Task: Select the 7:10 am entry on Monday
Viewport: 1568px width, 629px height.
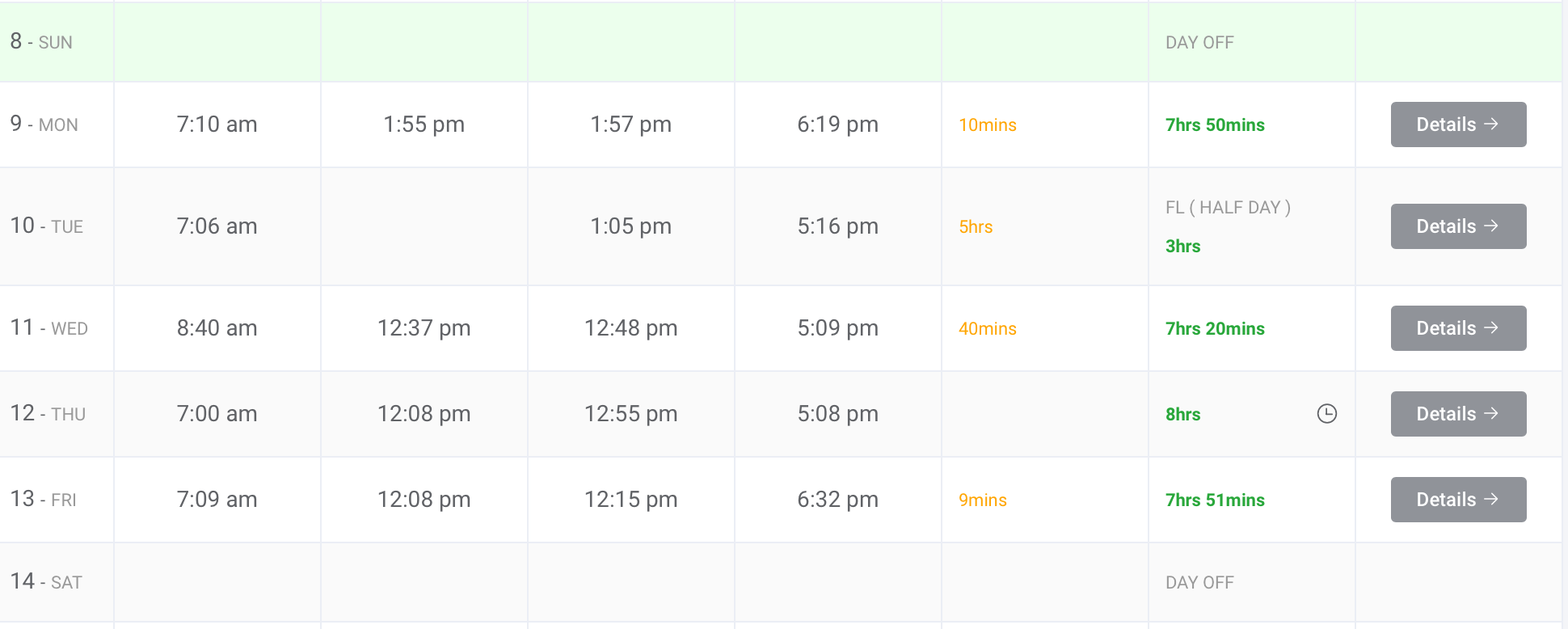Action: pos(217,125)
